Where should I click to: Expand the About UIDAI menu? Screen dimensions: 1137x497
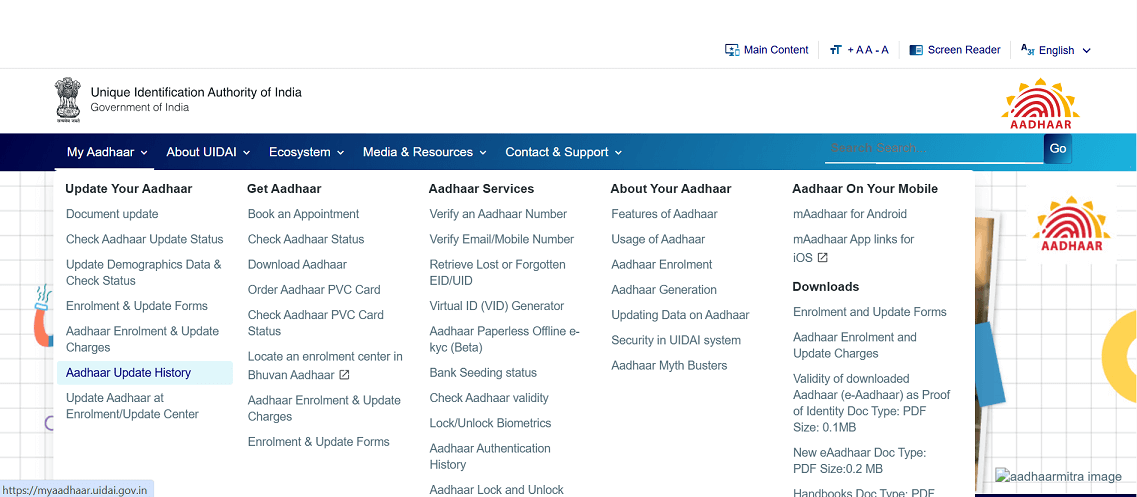(x=209, y=152)
